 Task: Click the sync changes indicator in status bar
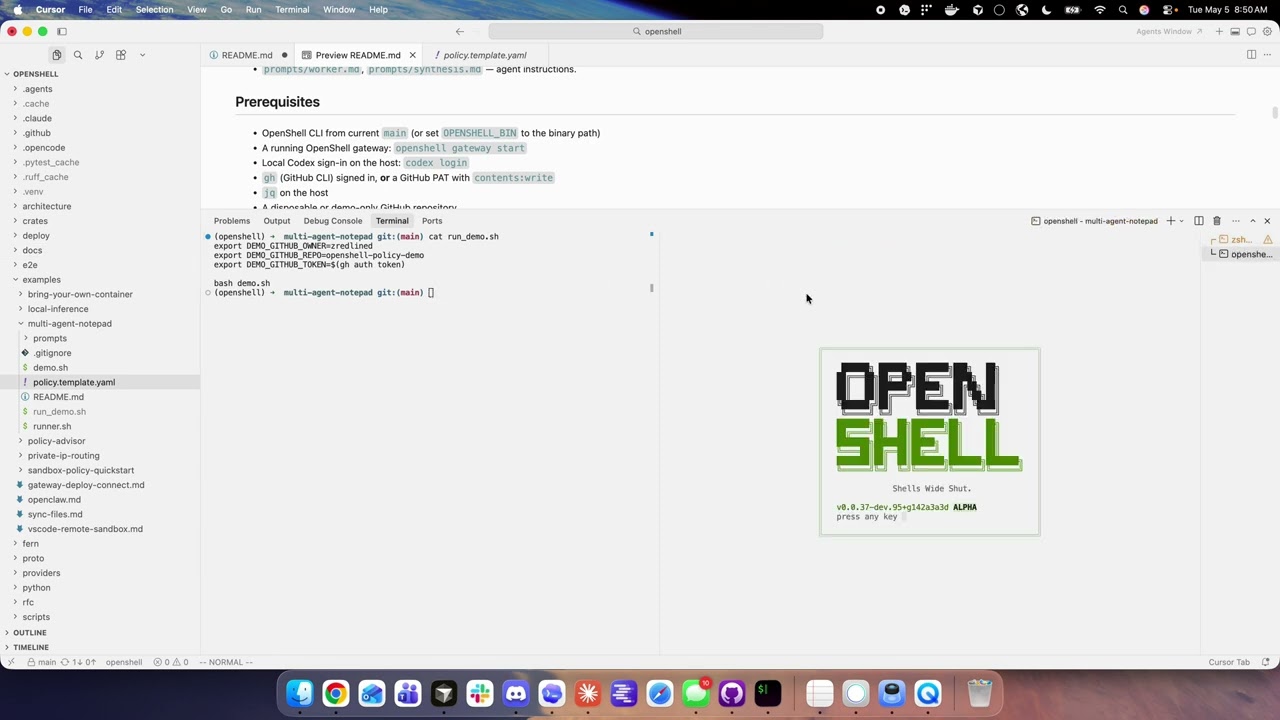(78, 662)
